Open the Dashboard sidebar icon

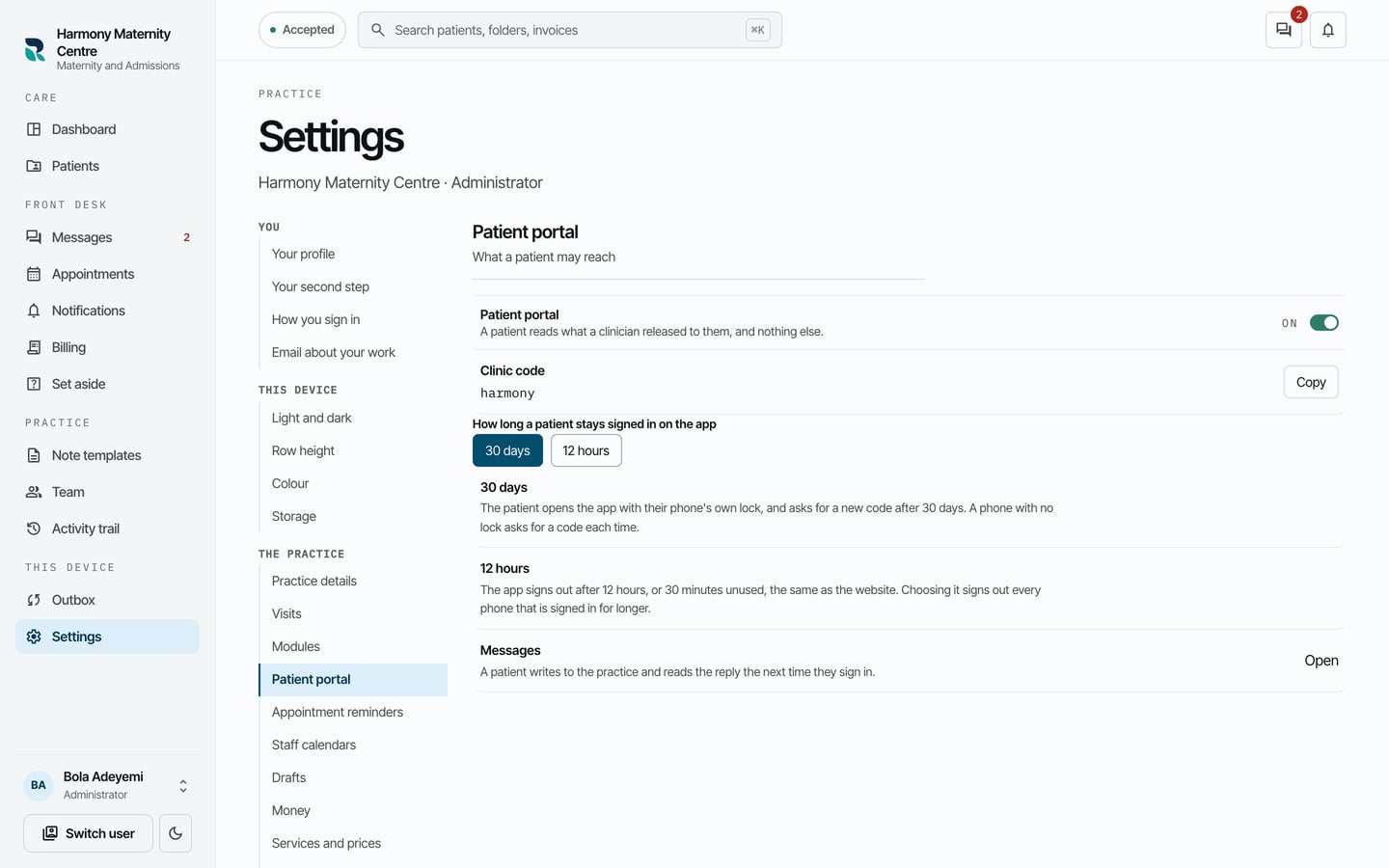[34, 129]
